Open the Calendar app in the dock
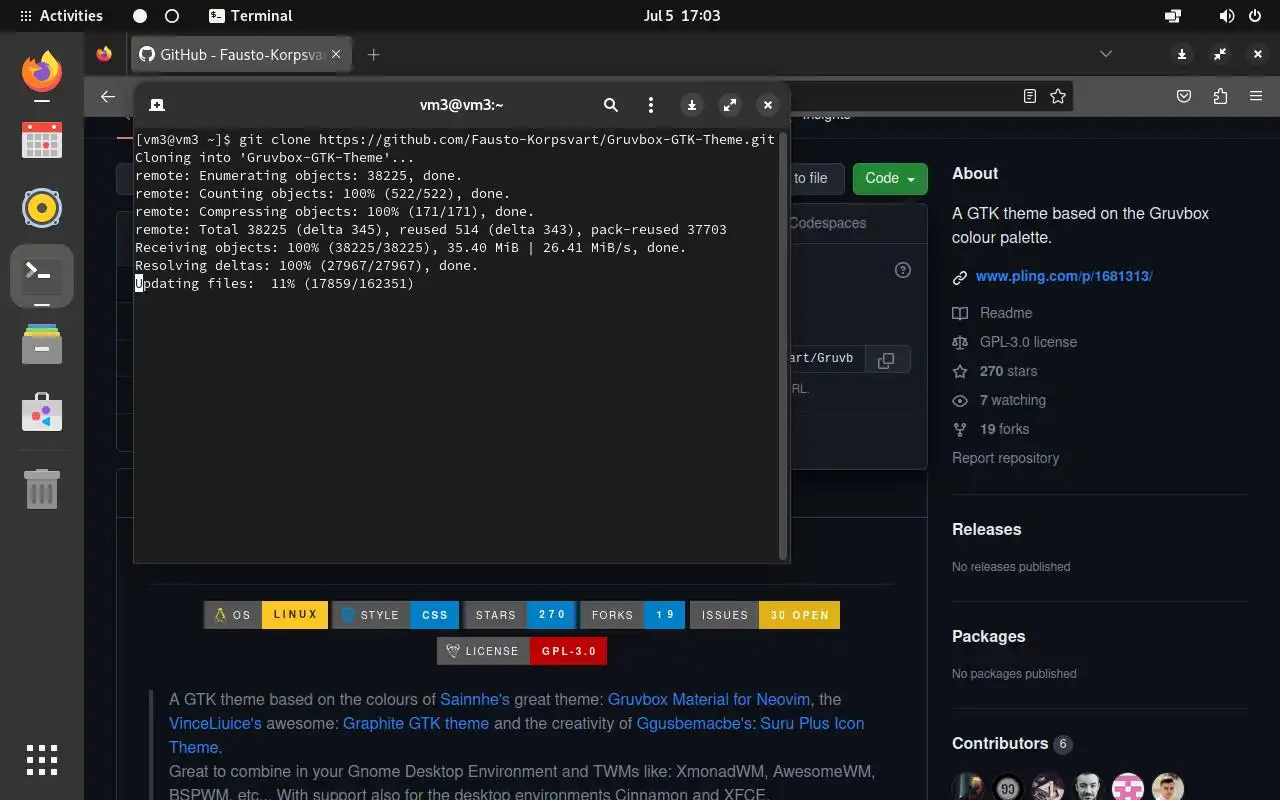Screen dimensions: 1280x800 (42, 140)
